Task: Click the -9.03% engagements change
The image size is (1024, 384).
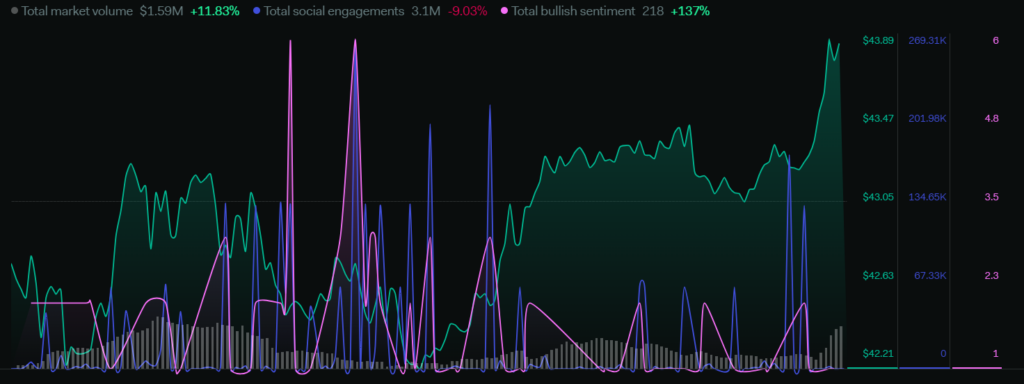Action: [x=468, y=11]
